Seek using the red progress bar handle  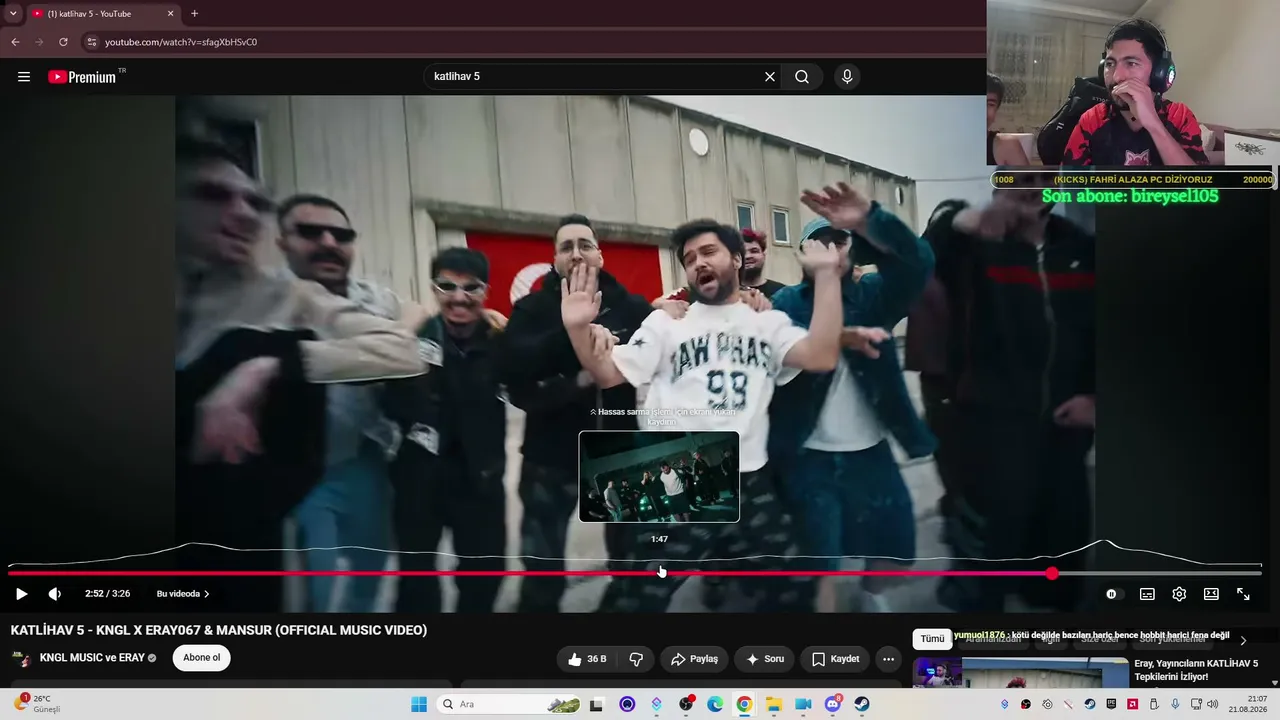1052,573
